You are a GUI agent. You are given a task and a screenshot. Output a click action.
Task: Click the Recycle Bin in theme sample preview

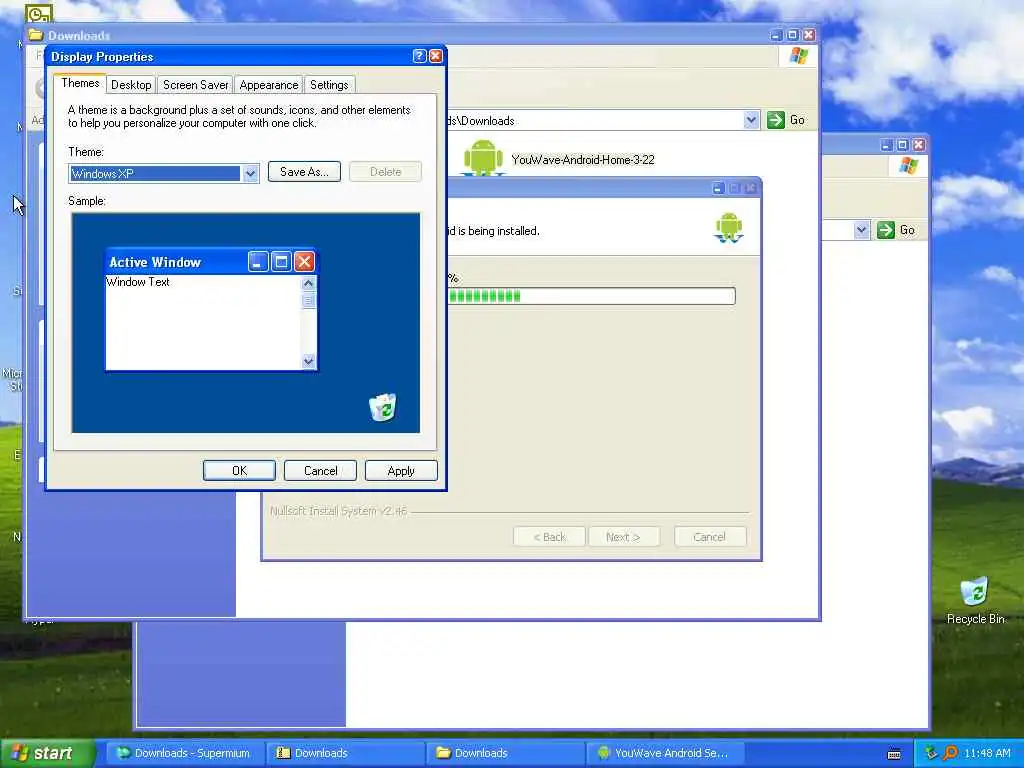[x=383, y=407]
